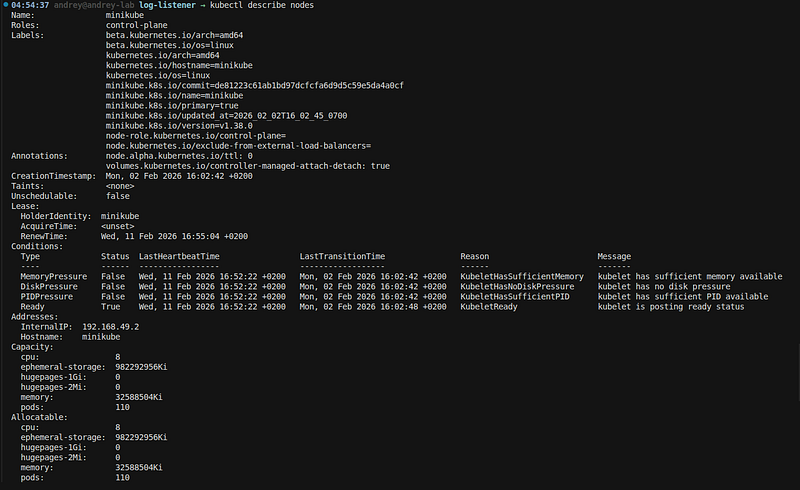
Task: Click the 'kubelet is posting ready status' message
Action: pyautogui.click(x=671, y=307)
